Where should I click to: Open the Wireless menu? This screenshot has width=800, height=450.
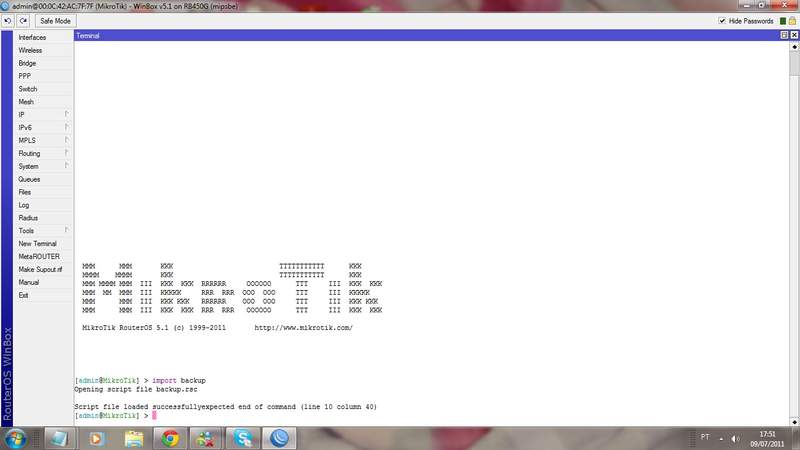(30, 50)
